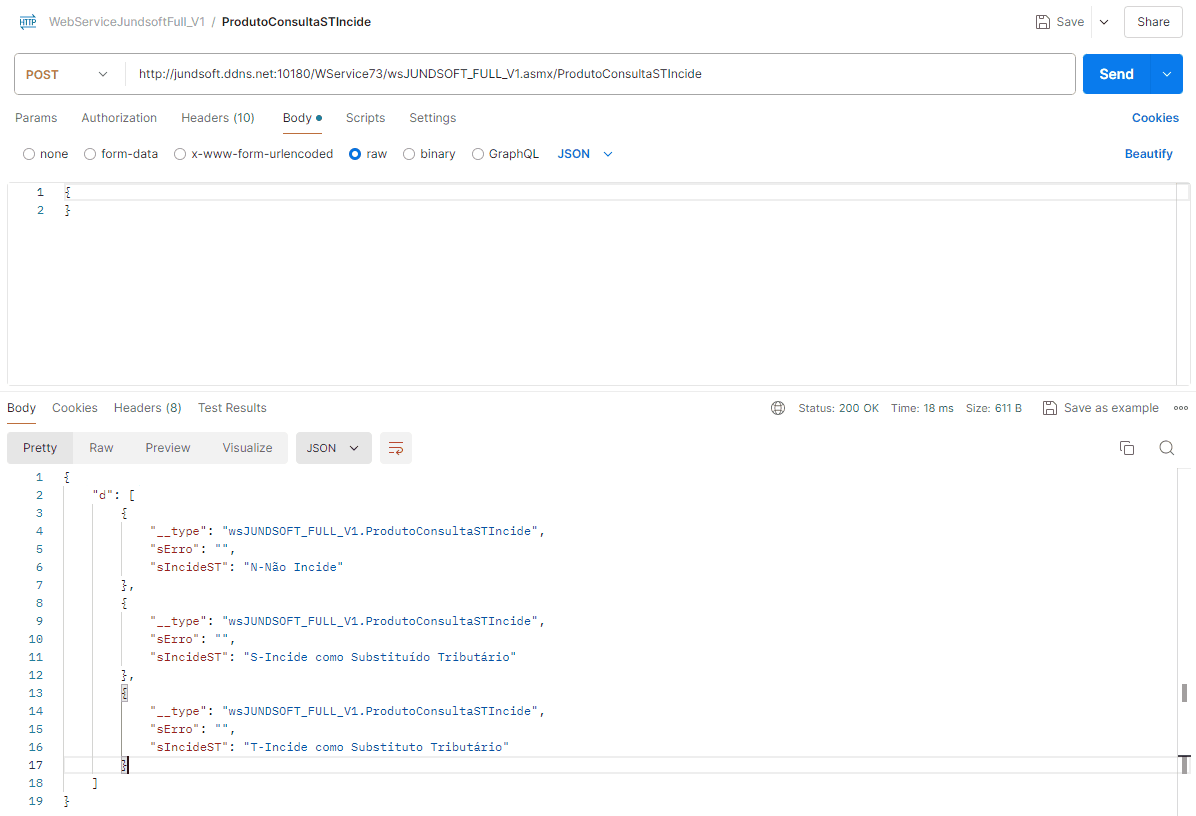Open the POST method dropdown

[x=69, y=74]
